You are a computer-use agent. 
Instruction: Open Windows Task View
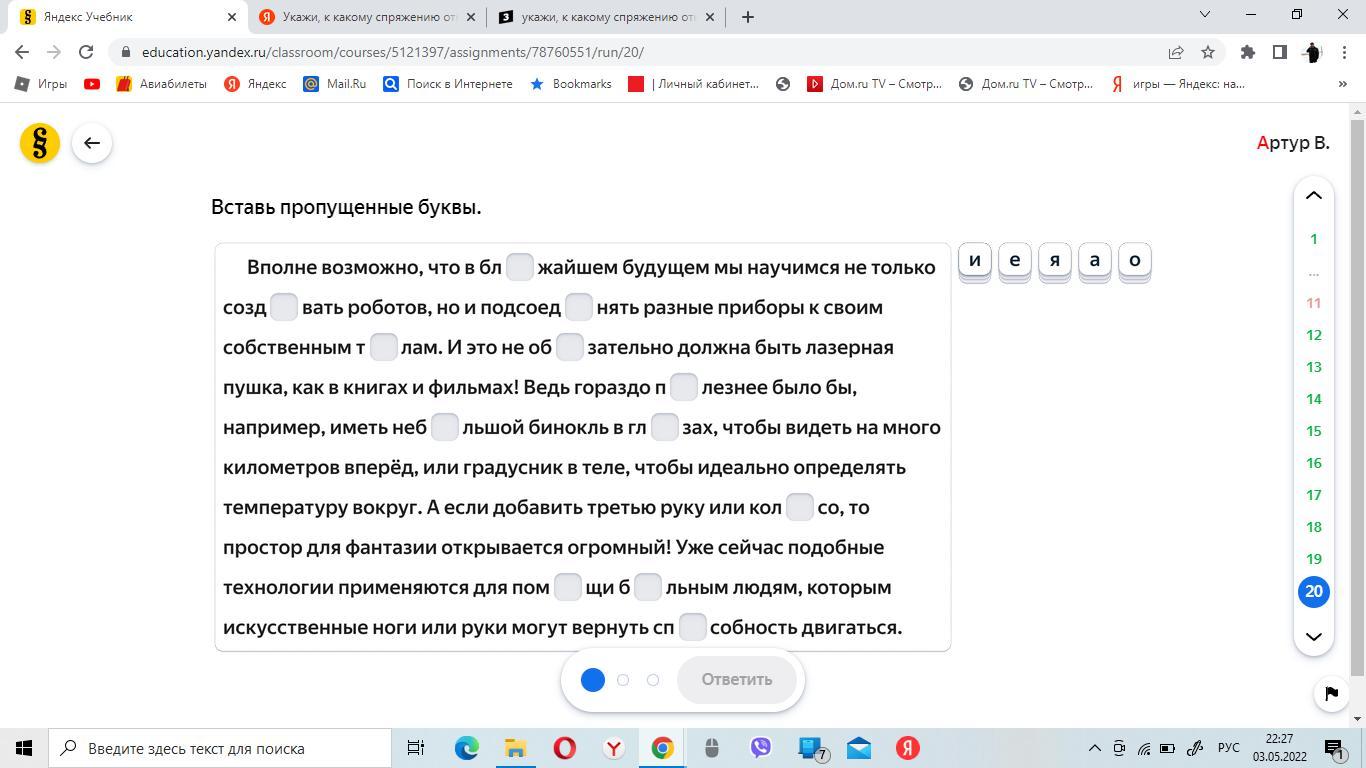pyautogui.click(x=415, y=748)
